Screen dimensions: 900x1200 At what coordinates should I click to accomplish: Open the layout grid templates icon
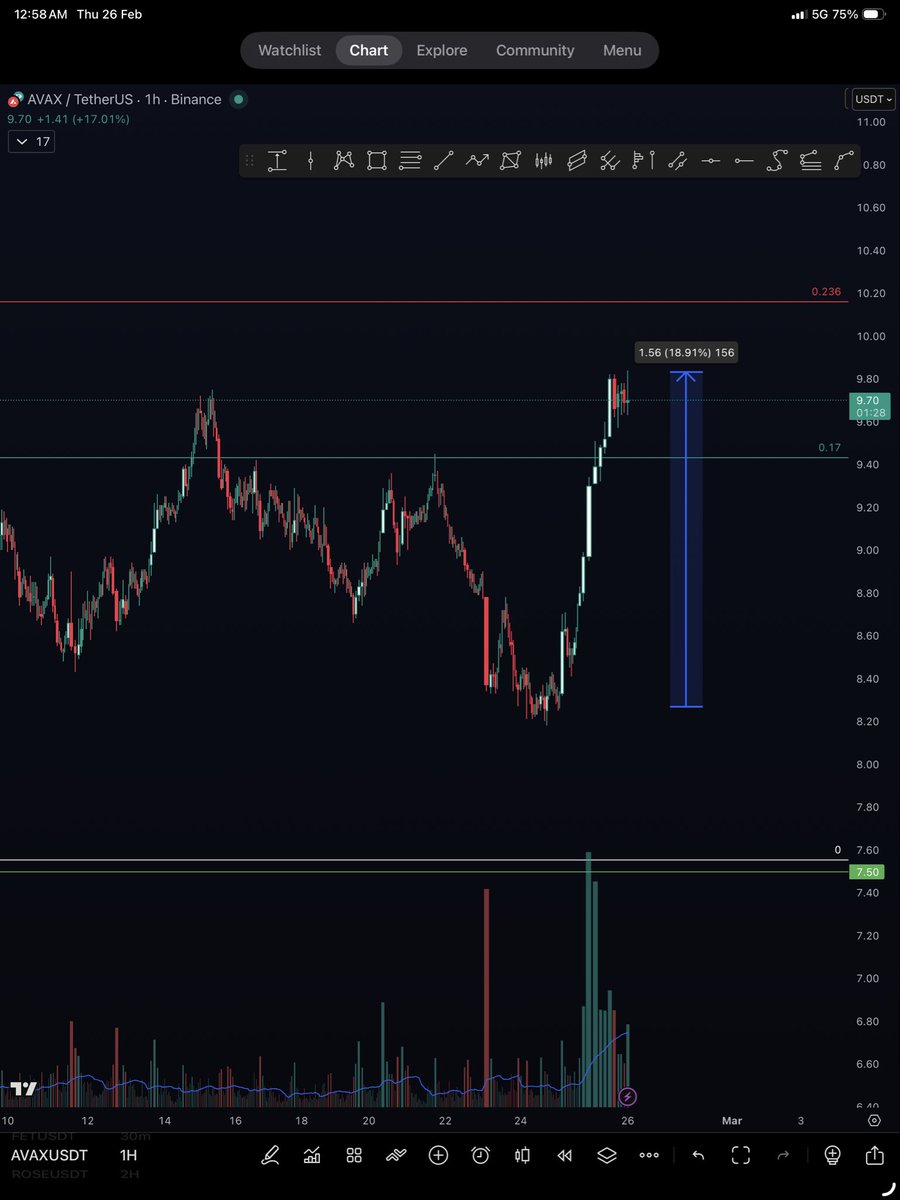click(x=354, y=1155)
